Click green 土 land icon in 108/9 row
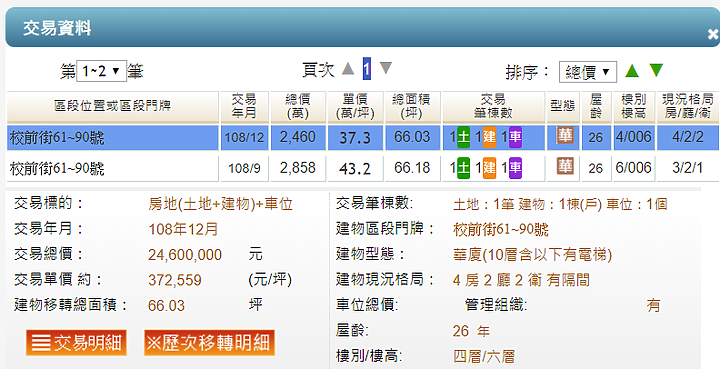 [x=463, y=168]
